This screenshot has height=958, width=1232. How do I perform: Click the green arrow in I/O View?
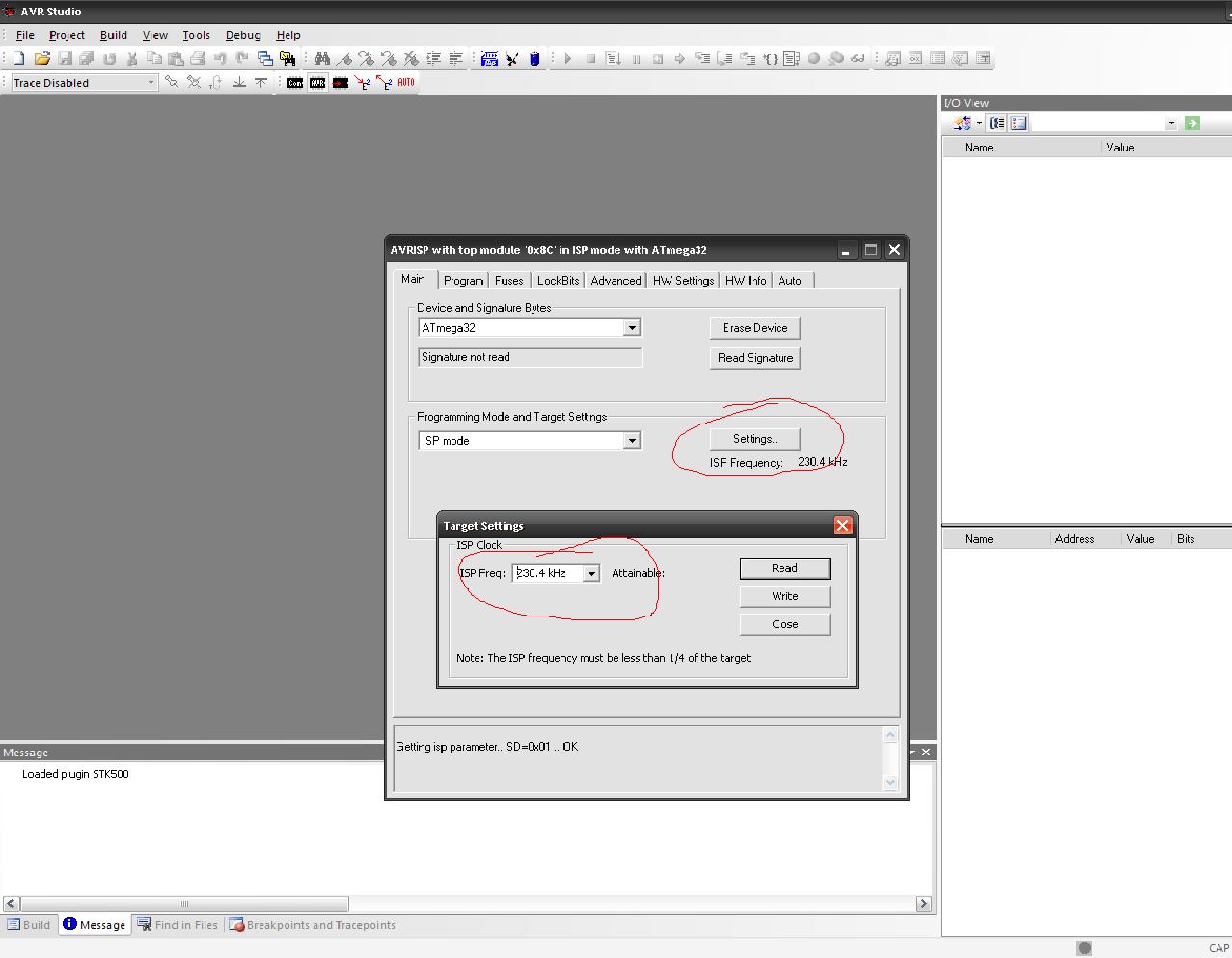coord(1192,123)
